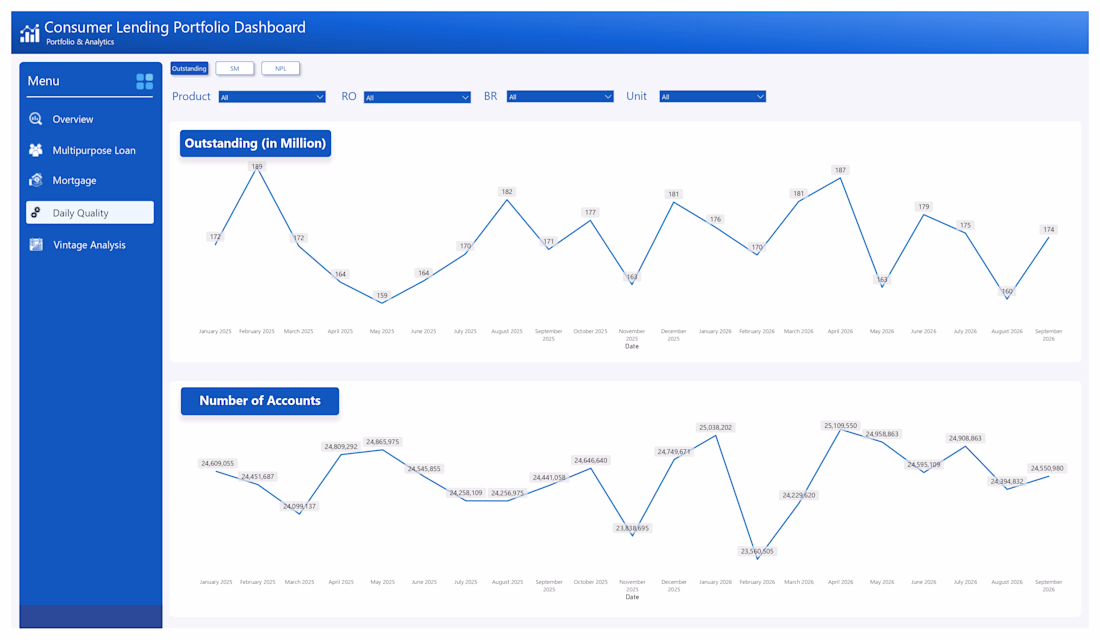Select the 25,109,550 data label
This screenshot has height=640, width=1100.
[x=840, y=425]
